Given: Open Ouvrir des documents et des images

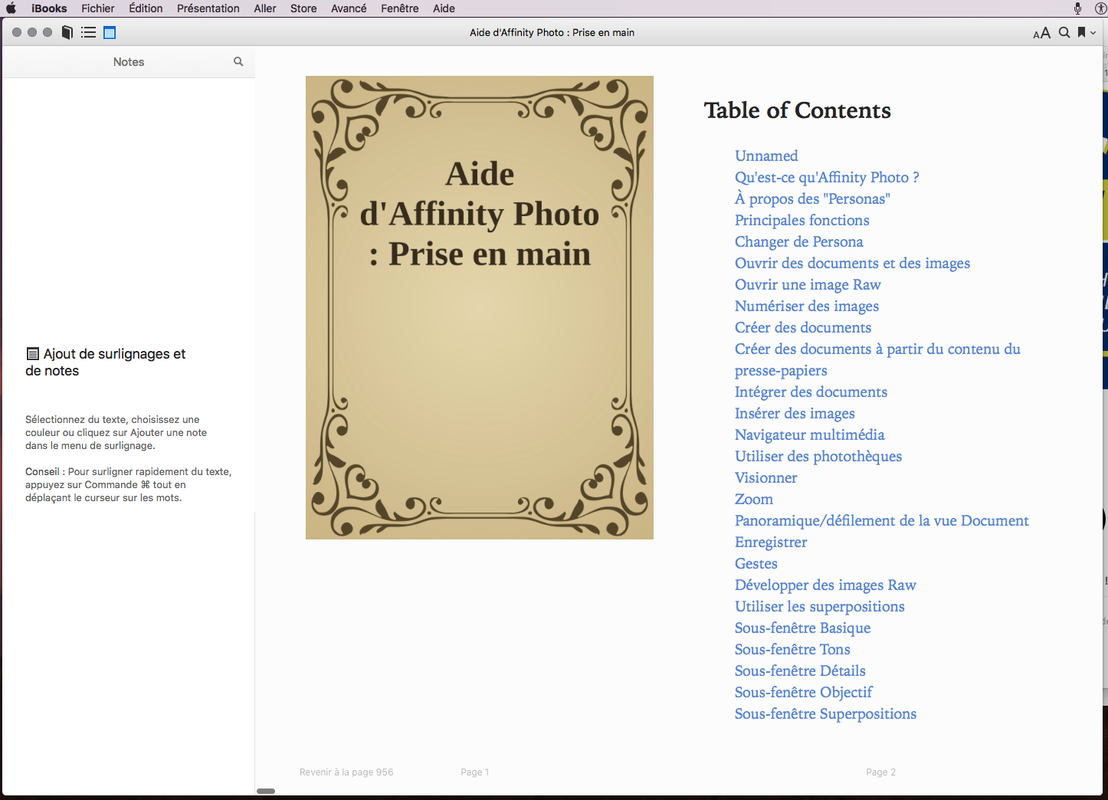Looking at the screenshot, I should 852,263.
